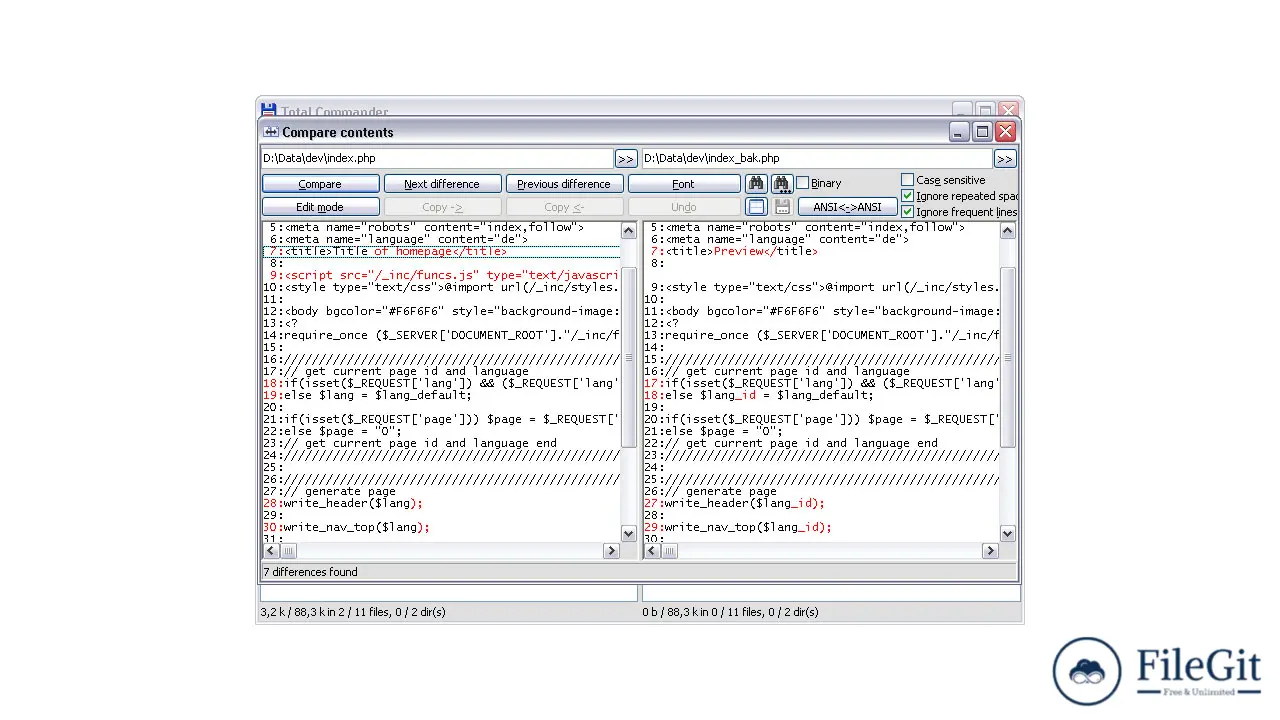Image resolution: width=1280 pixels, height=720 pixels.
Task: Click right pane horizontal scroll left arrow
Action: click(651, 551)
